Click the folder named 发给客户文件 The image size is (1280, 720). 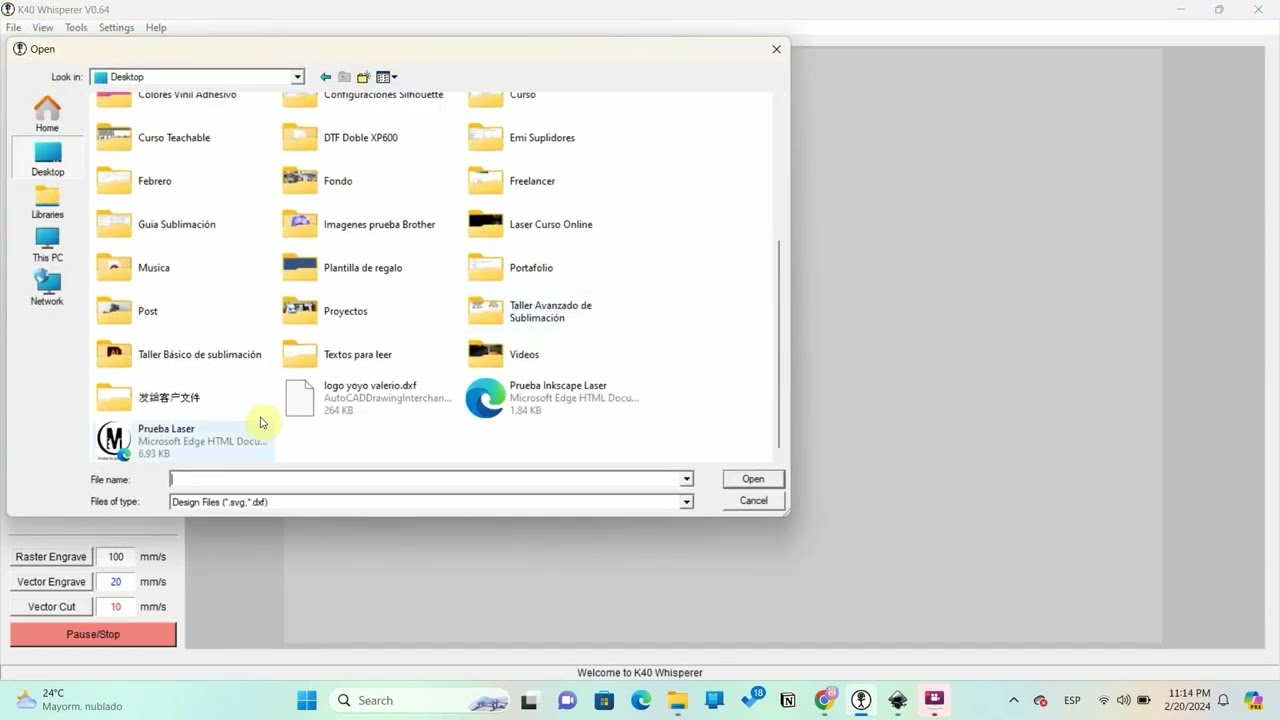pyautogui.click(x=169, y=398)
